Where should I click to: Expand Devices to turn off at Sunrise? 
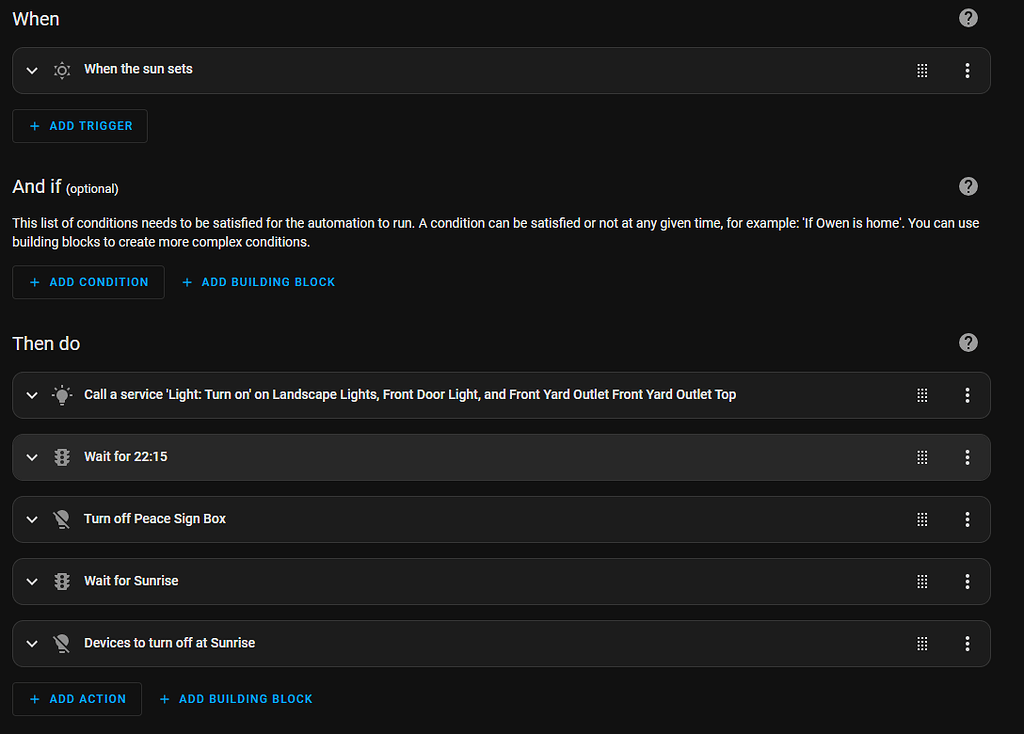(x=32, y=643)
